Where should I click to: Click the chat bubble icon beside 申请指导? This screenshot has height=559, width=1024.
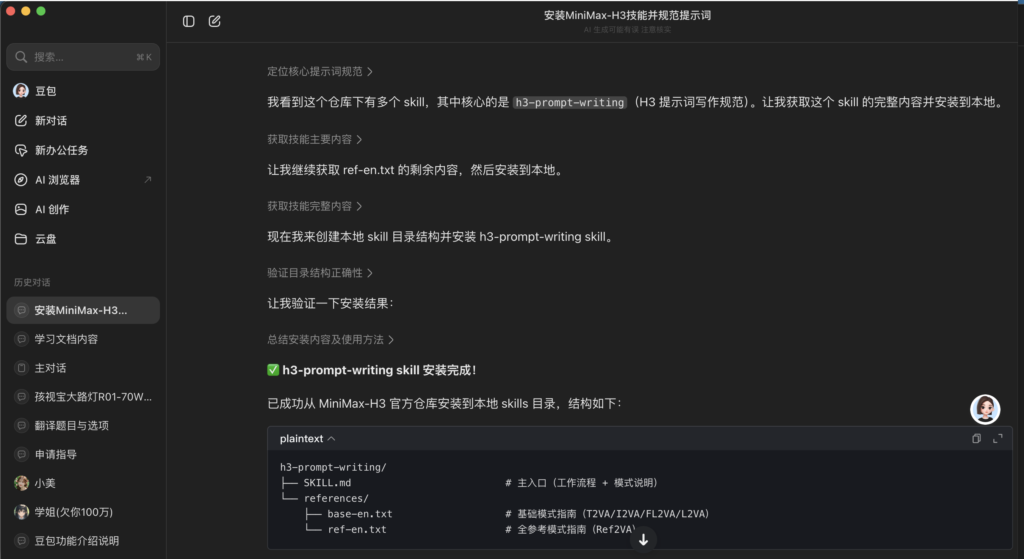(22, 454)
